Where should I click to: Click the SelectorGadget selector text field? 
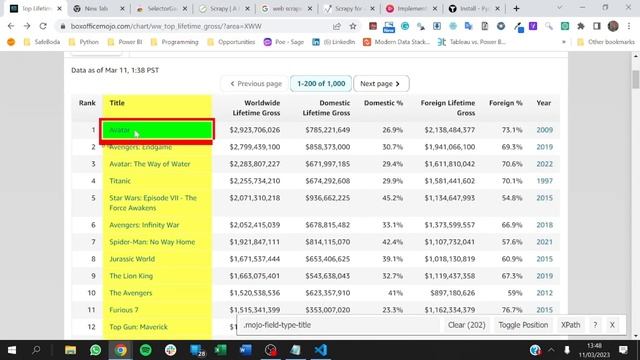[x=340, y=325]
